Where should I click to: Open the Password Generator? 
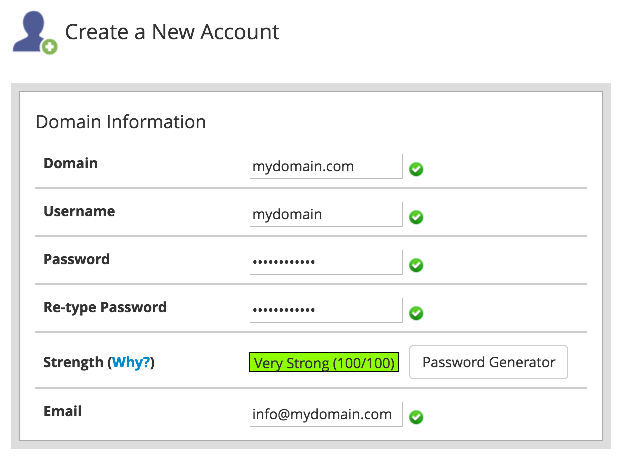pos(488,362)
